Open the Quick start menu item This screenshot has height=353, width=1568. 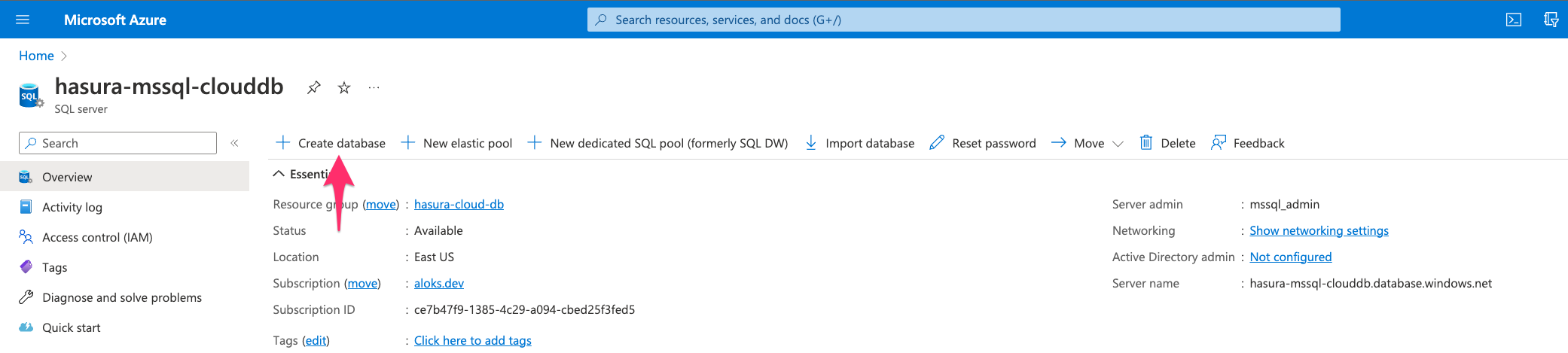coord(124,327)
